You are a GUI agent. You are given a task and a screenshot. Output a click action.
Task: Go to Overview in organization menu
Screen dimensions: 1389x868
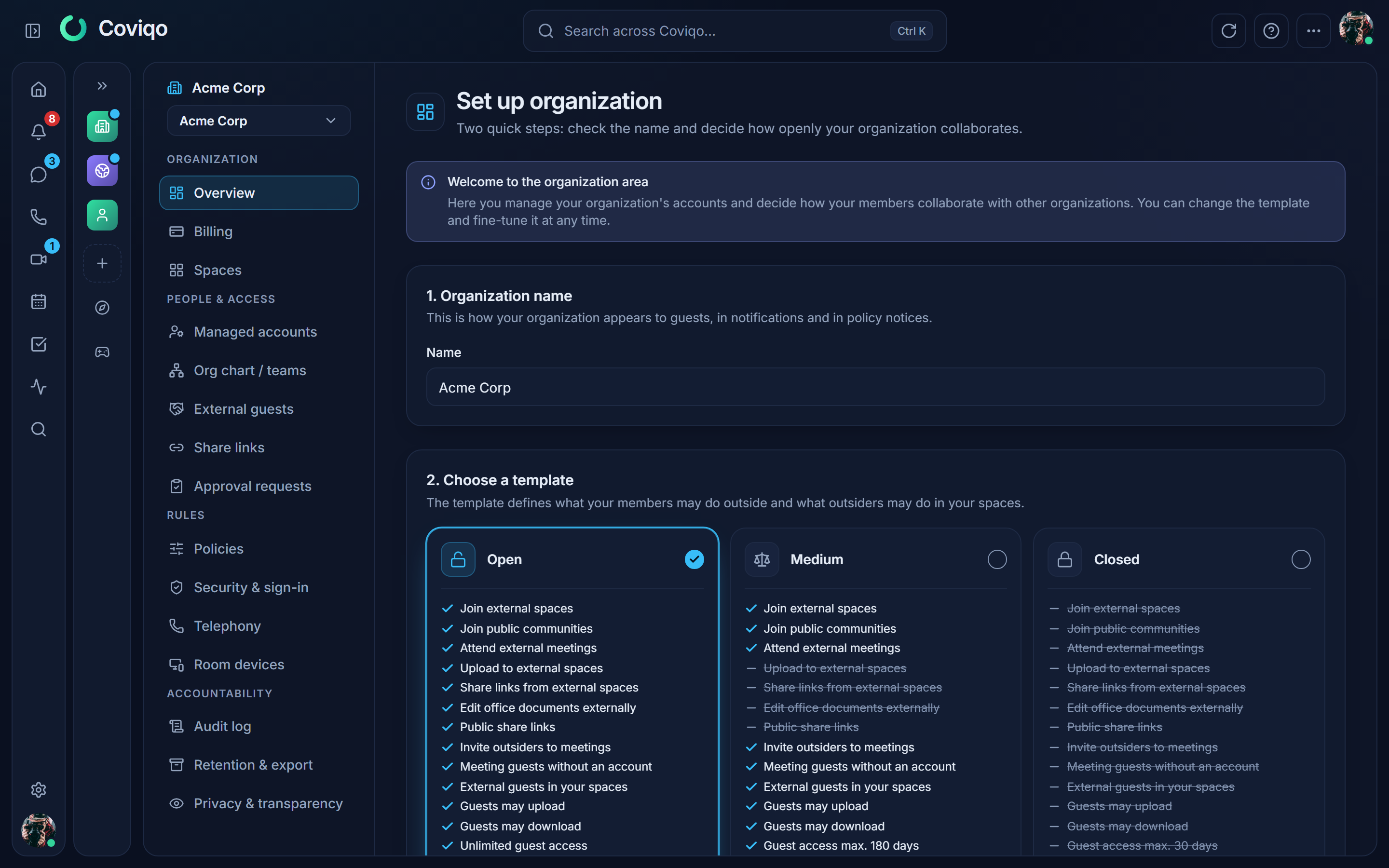pos(259,193)
